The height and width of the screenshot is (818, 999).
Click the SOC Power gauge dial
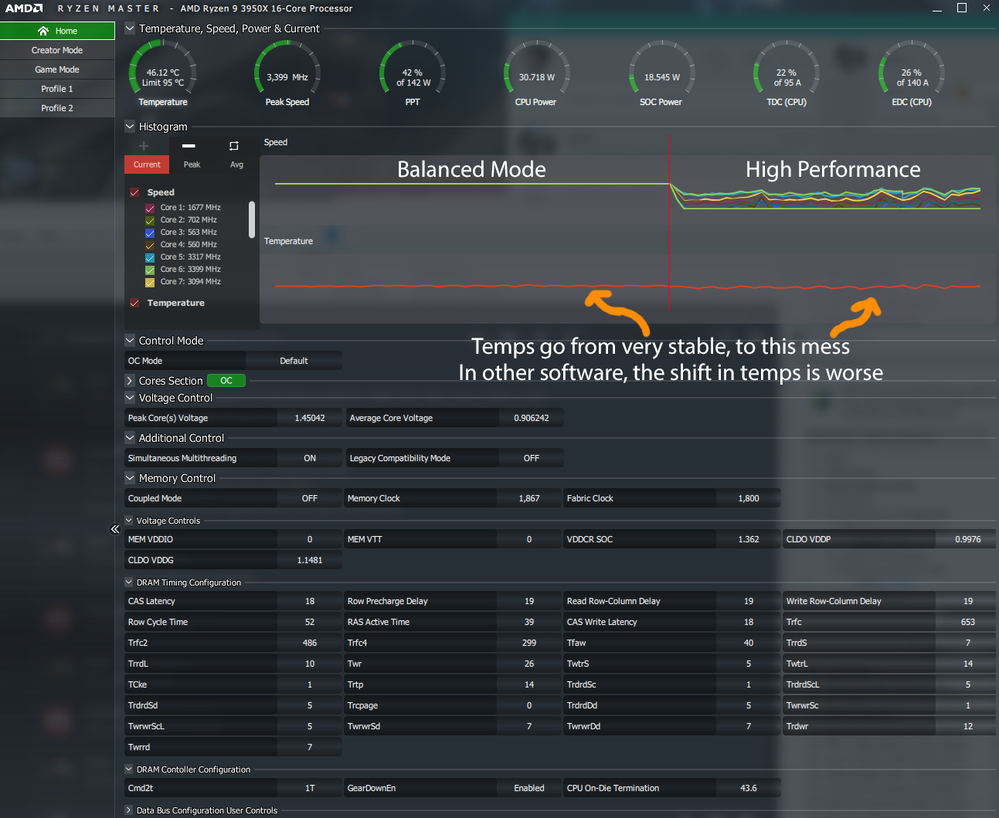click(661, 69)
